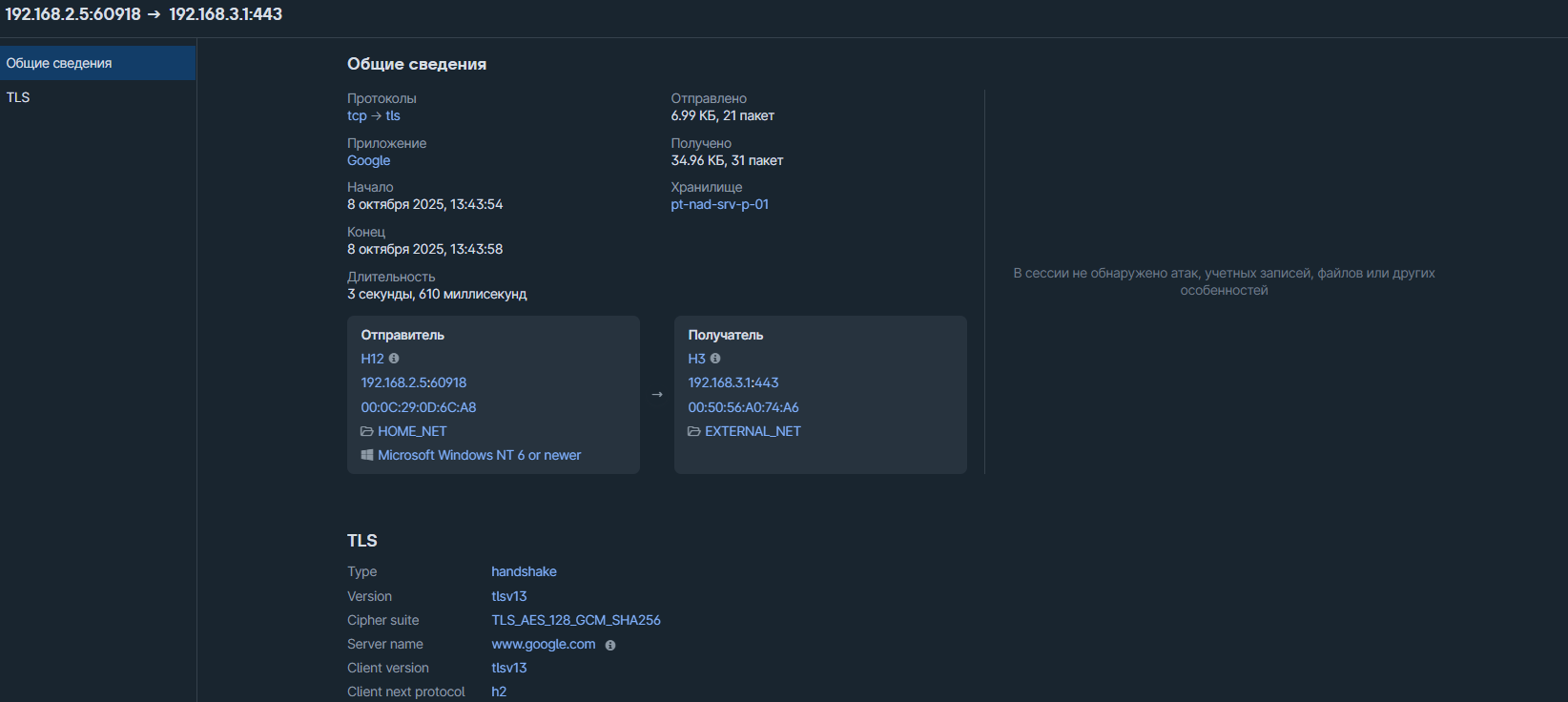This screenshot has width=1568, height=702.
Task: Click sender MAC 00:0C:29:0D:6C:A8
Action: 418,407
